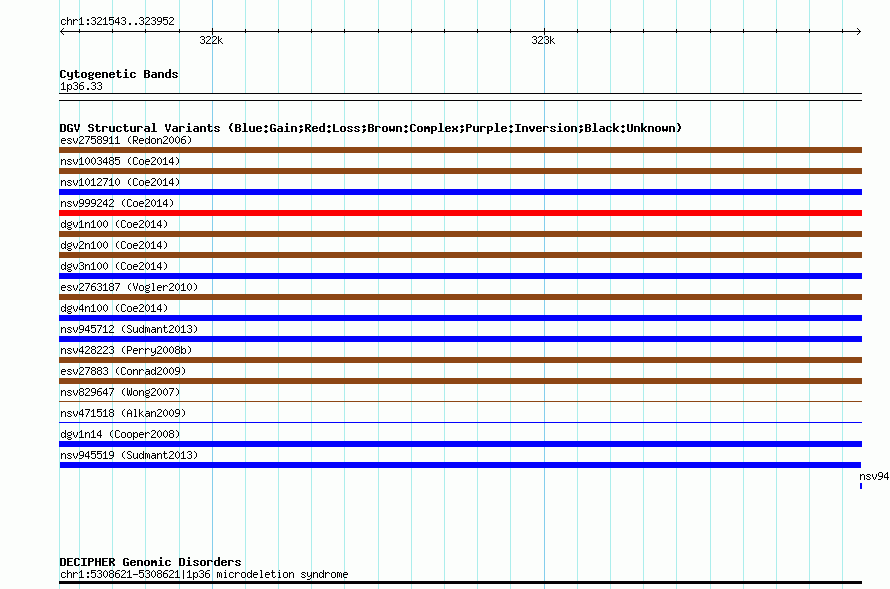Click the DECIPHER Genomic Disorders track title
Screen dimensions: 890x589
pos(150,562)
